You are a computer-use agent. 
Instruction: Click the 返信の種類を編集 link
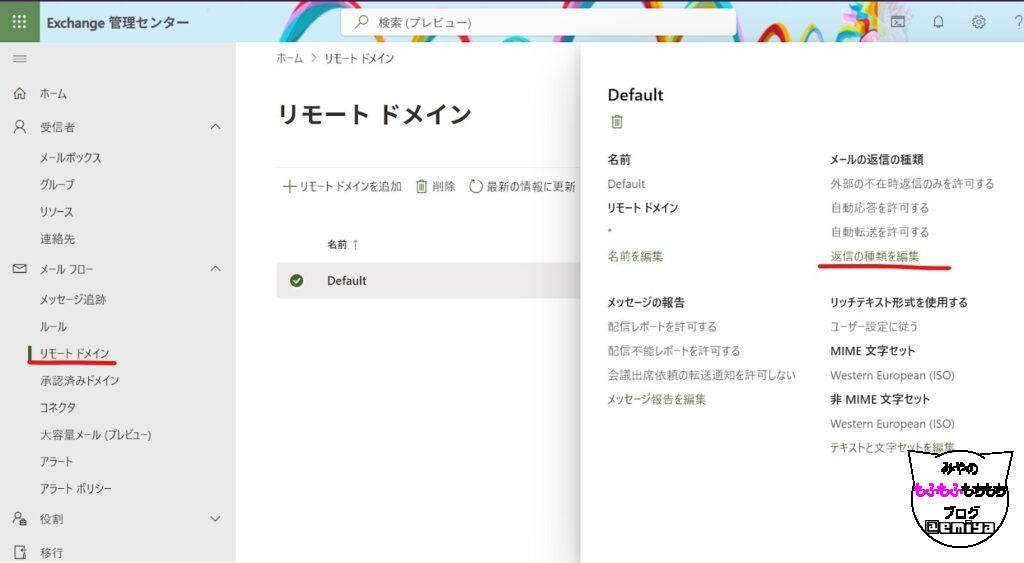tap(874, 256)
